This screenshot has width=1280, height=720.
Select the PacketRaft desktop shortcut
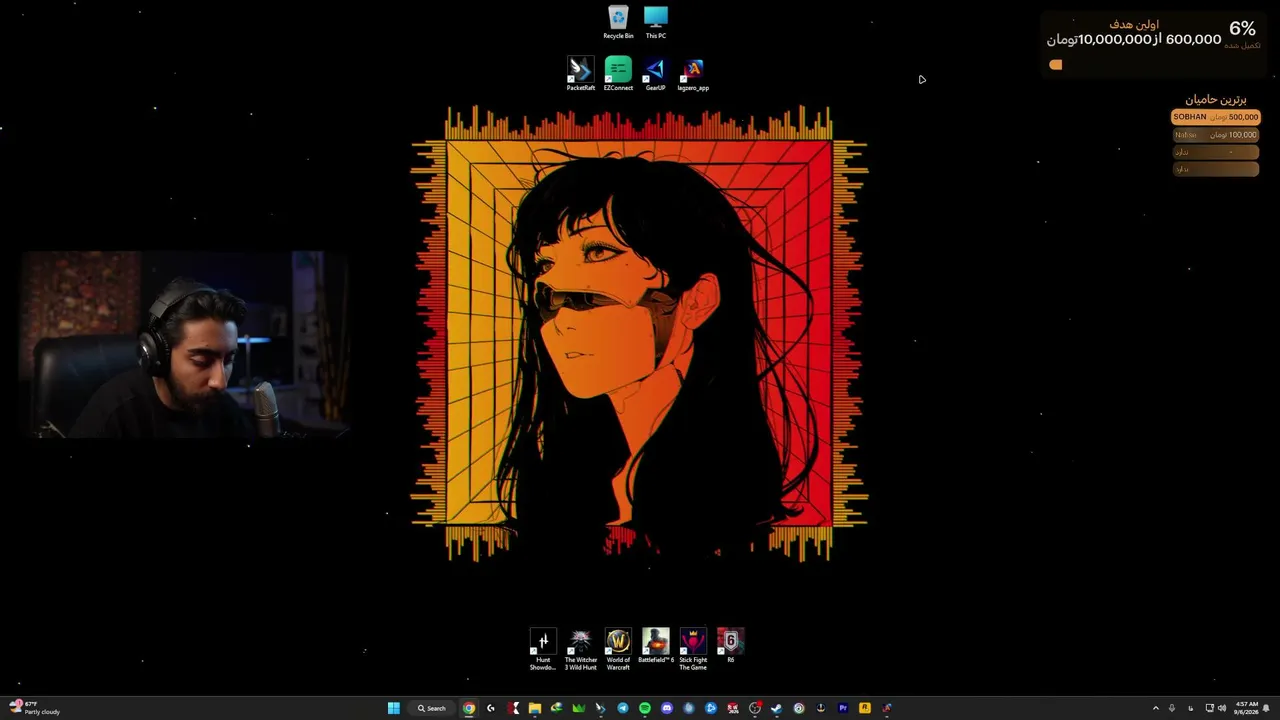(x=581, y=74)
